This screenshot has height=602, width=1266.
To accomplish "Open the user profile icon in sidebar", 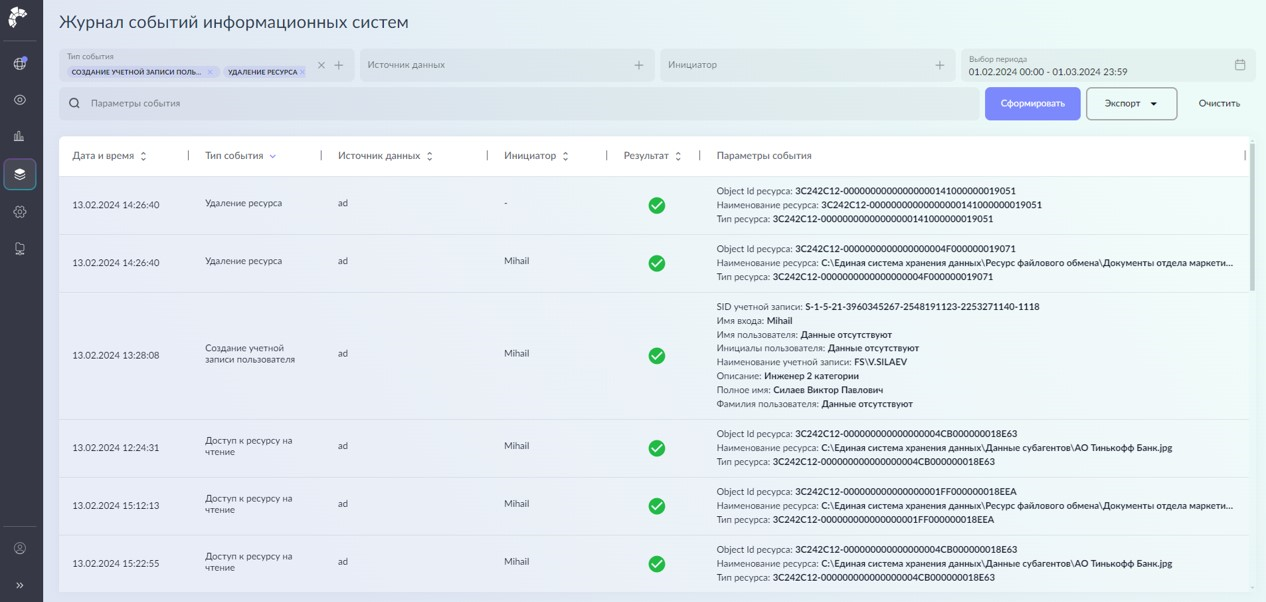I will [x=20, y=548].
